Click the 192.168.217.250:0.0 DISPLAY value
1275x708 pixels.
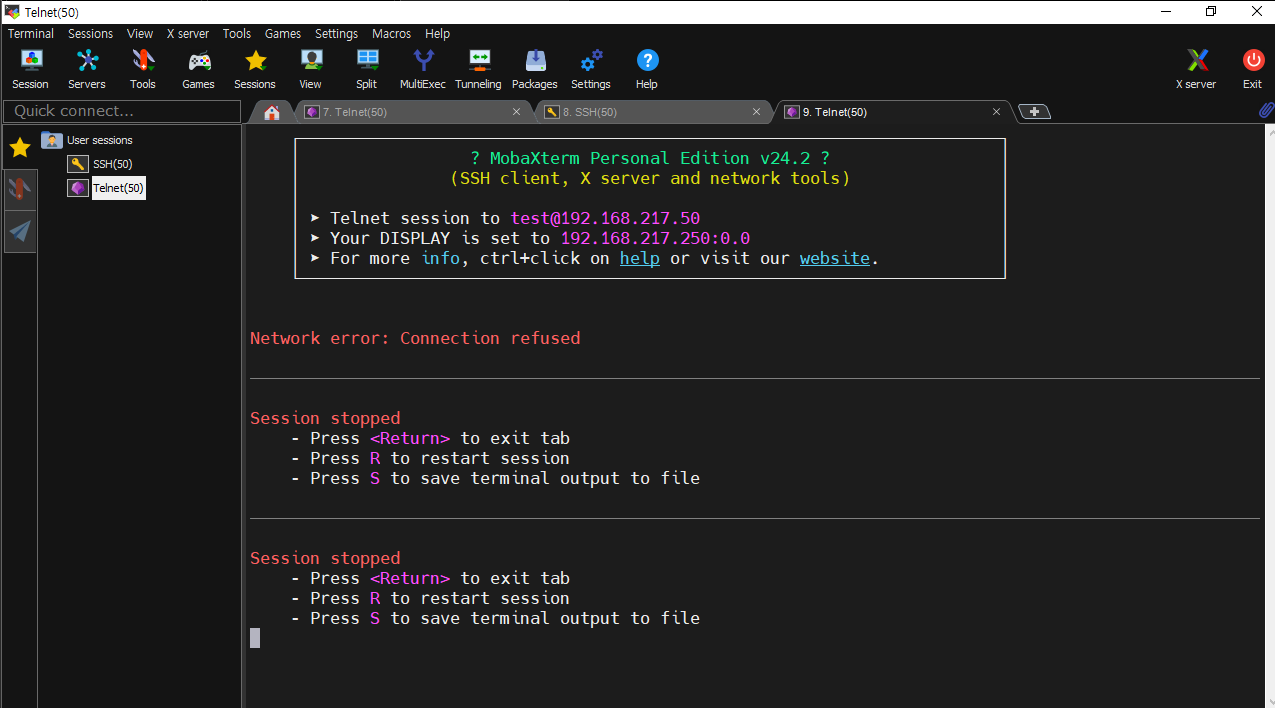655,238
